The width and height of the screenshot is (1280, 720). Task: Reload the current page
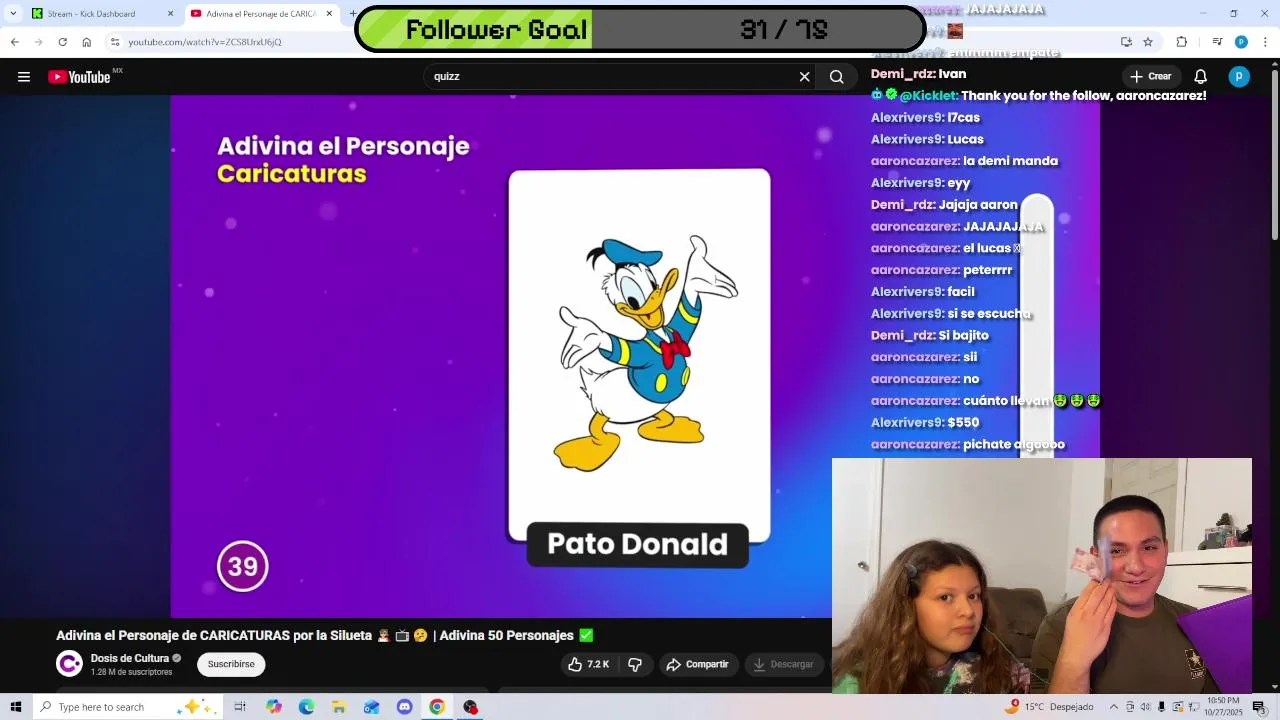(x=62, y=42)
